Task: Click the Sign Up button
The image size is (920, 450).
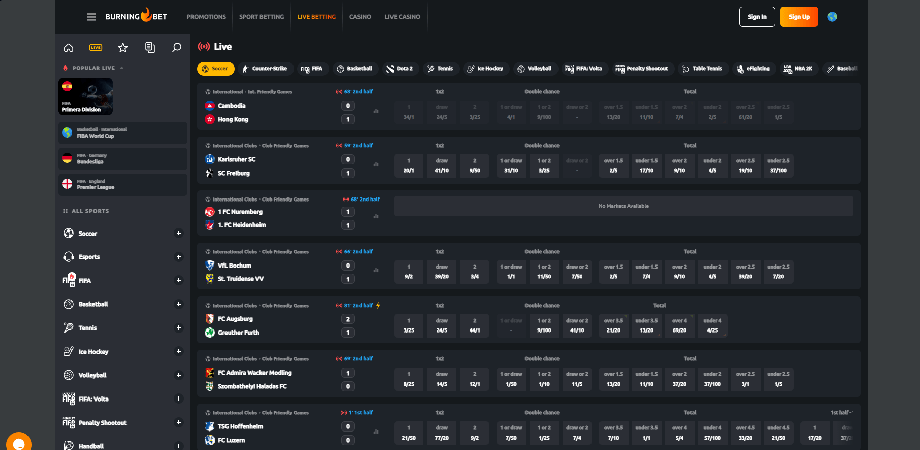Action: tap(798, 17)
